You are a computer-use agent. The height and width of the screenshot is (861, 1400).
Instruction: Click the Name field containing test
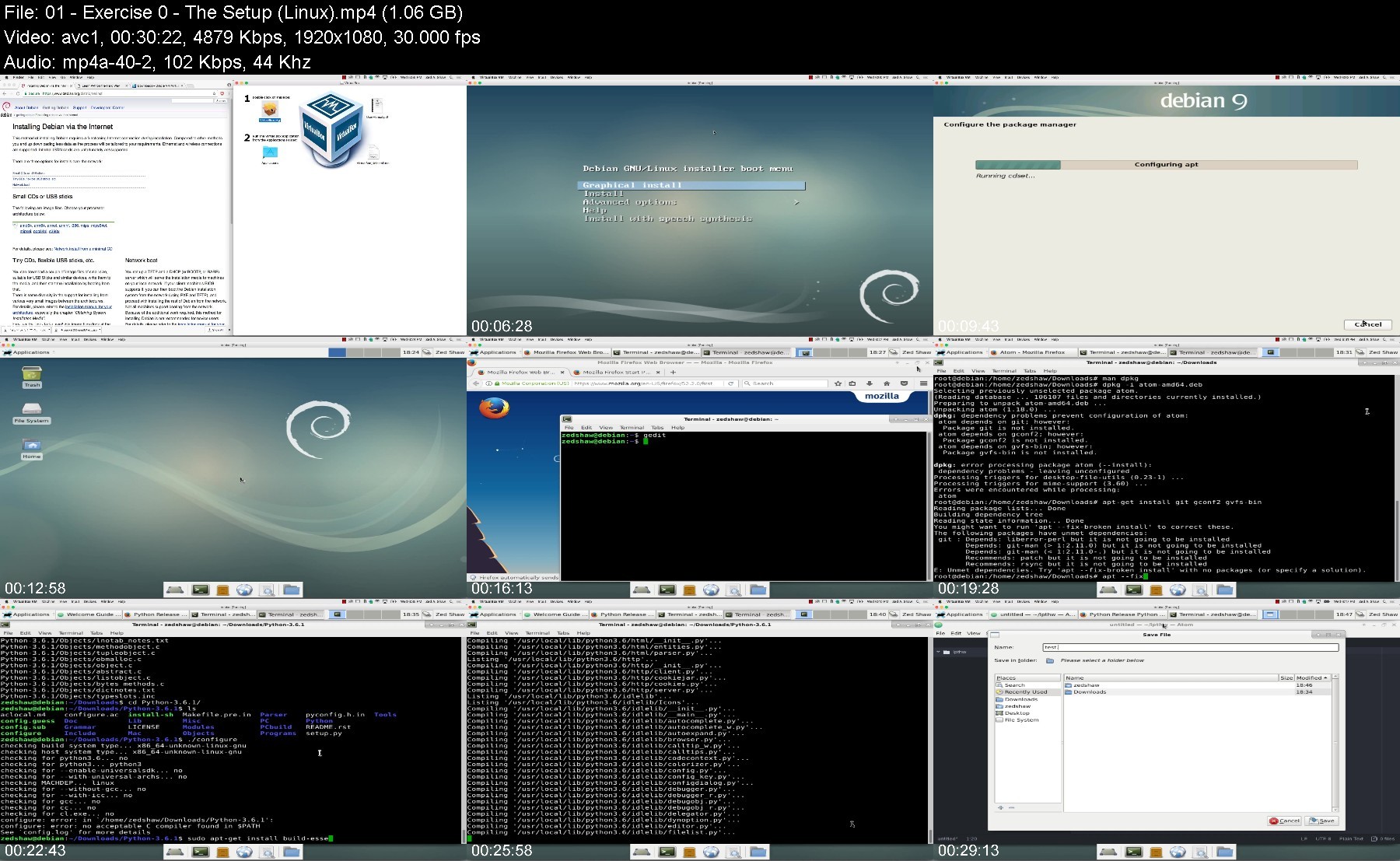[x=1190, y=647]
